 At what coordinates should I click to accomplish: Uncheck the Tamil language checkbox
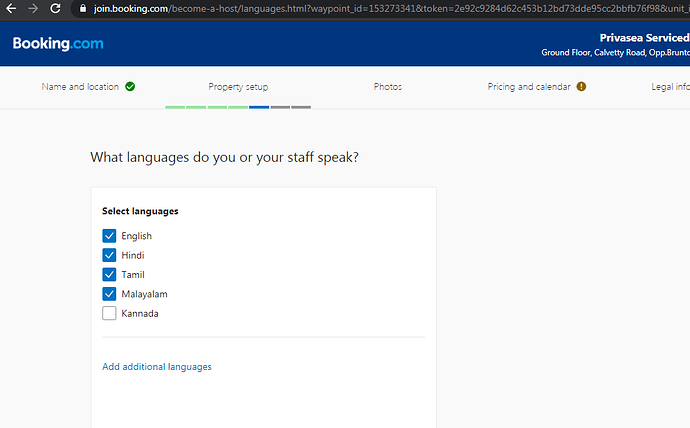coord(109,274)
